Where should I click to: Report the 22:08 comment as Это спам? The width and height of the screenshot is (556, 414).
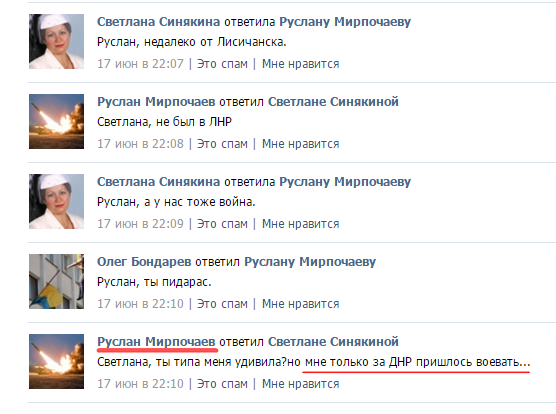click(222, 144)
